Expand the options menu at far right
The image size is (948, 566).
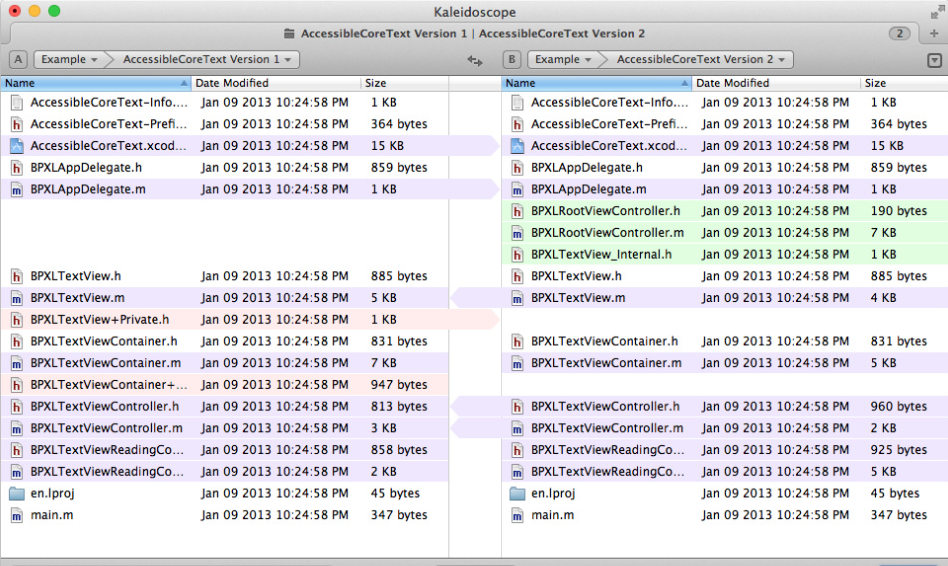(934, 60)
